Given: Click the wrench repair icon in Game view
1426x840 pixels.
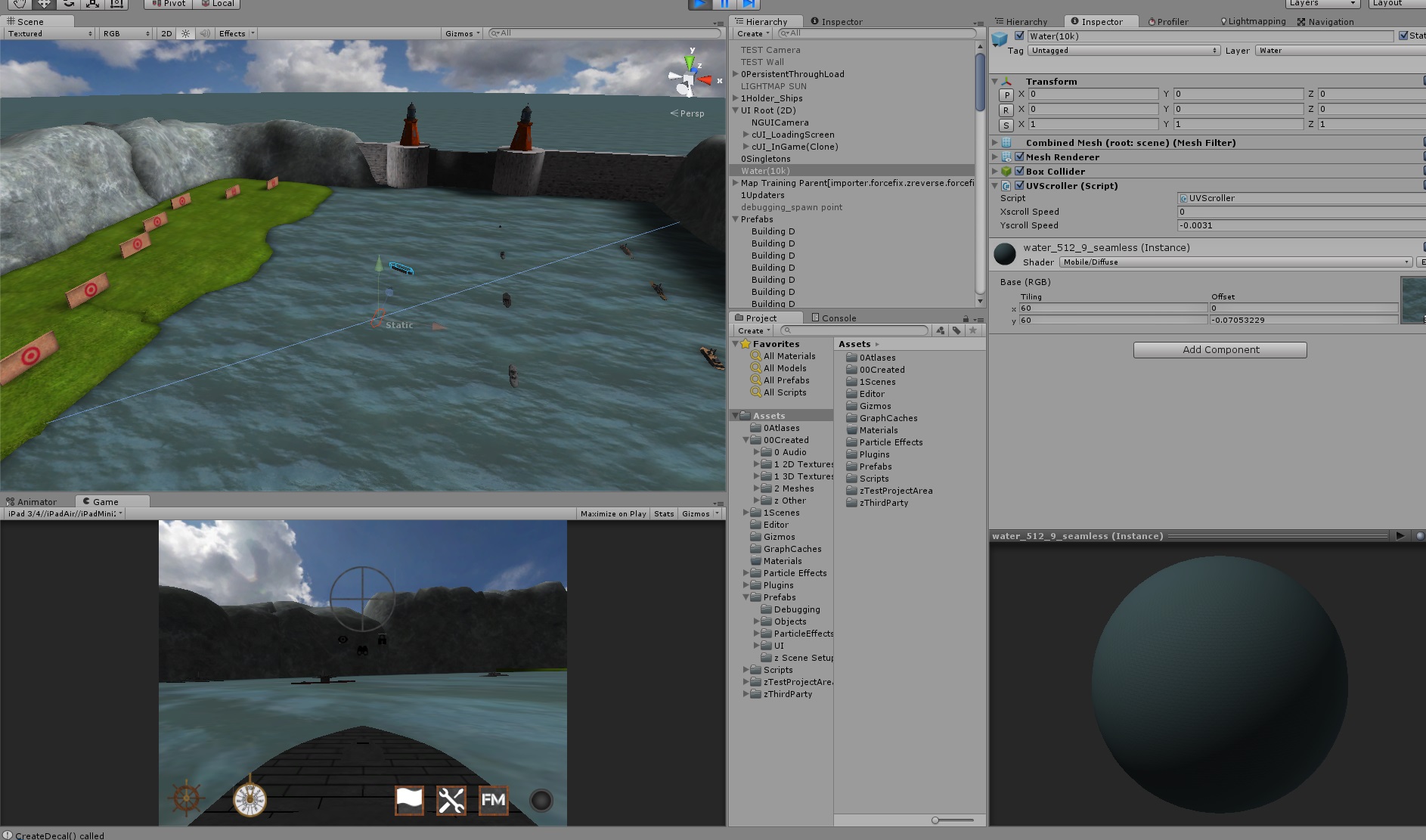Looking at the screenshot, I should [451, 801].
